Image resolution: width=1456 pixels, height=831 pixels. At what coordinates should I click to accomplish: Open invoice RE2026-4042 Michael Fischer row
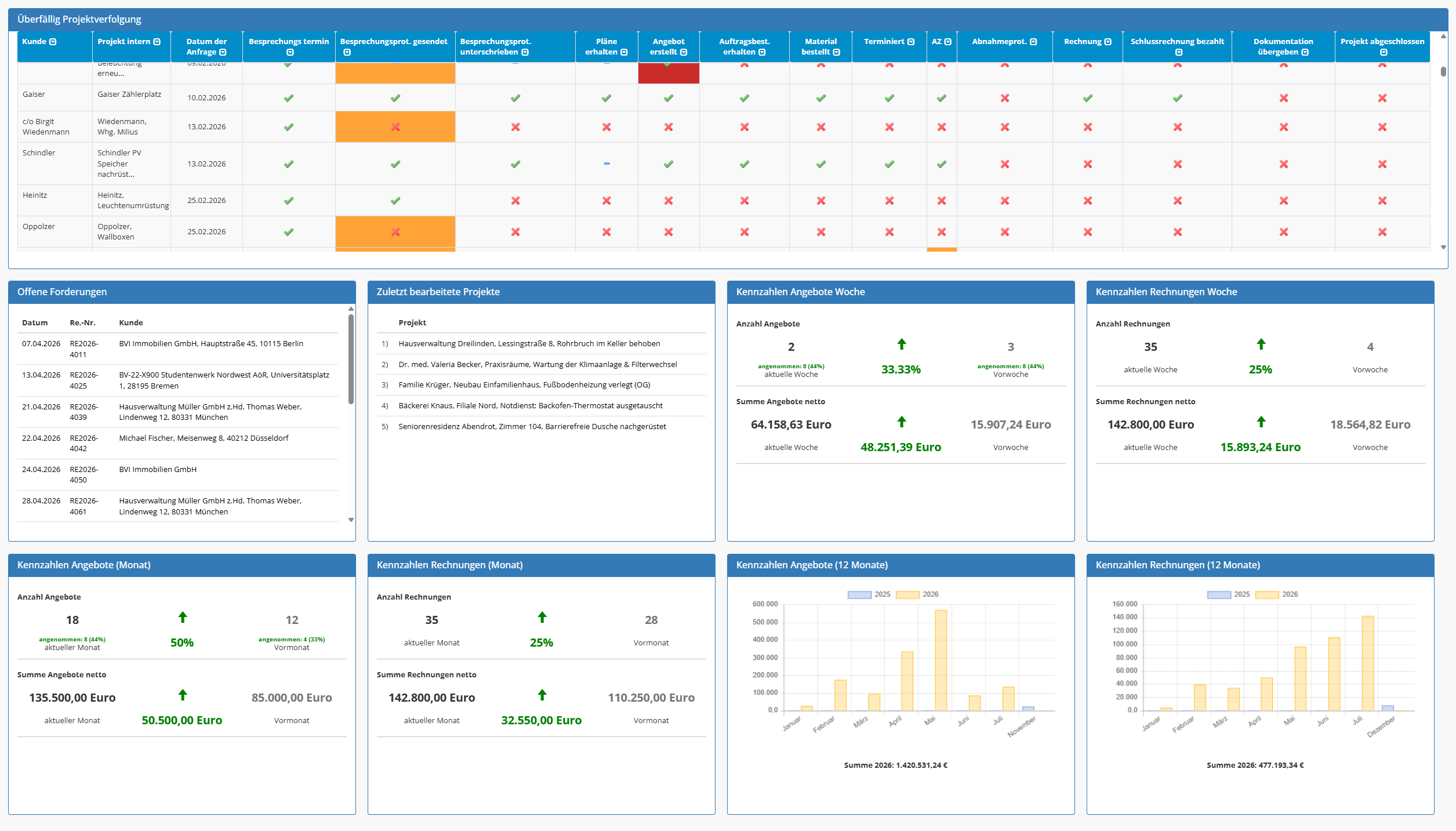[177, 444]
